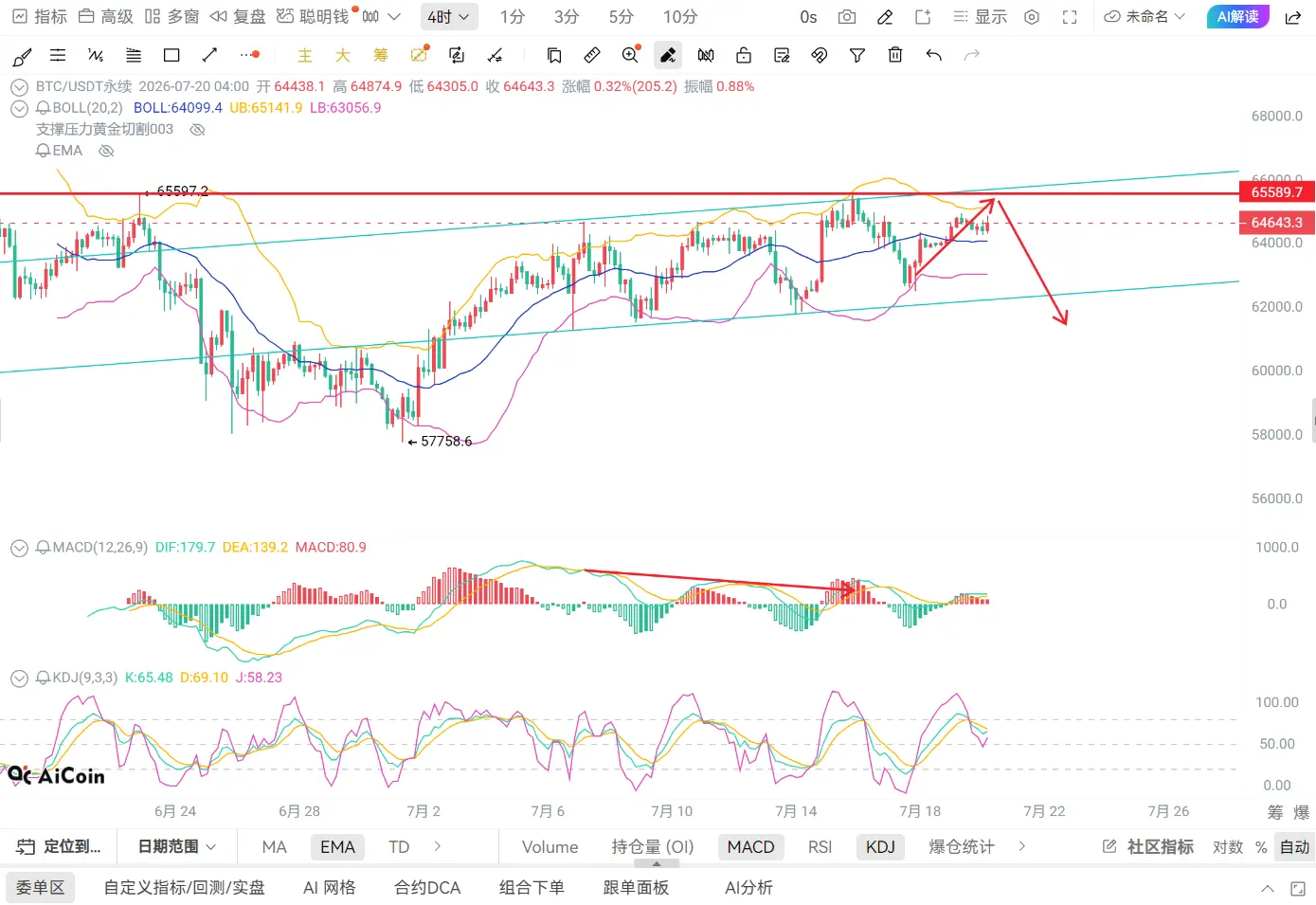This screenshot has width=1316, height=905.
Task: Switch to 3分 timeframe
Action: click(x=567, y=17)
